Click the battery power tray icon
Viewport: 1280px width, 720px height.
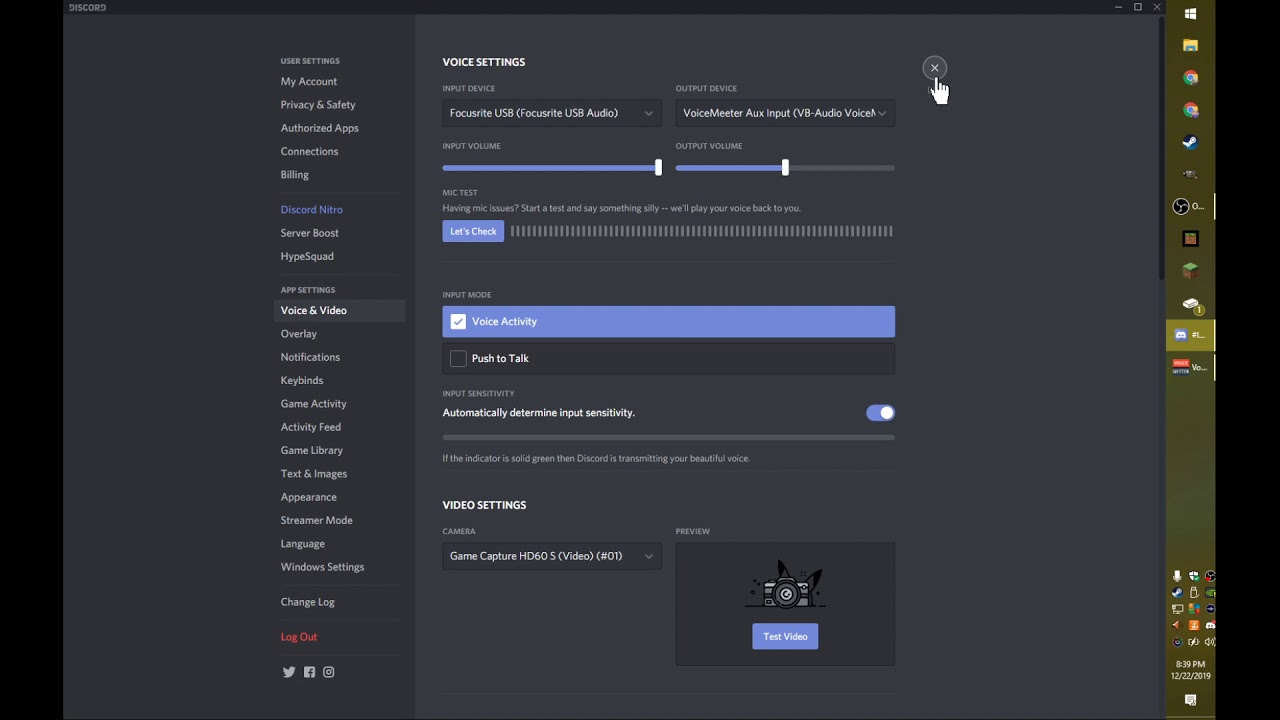[x=1194, y=642]
